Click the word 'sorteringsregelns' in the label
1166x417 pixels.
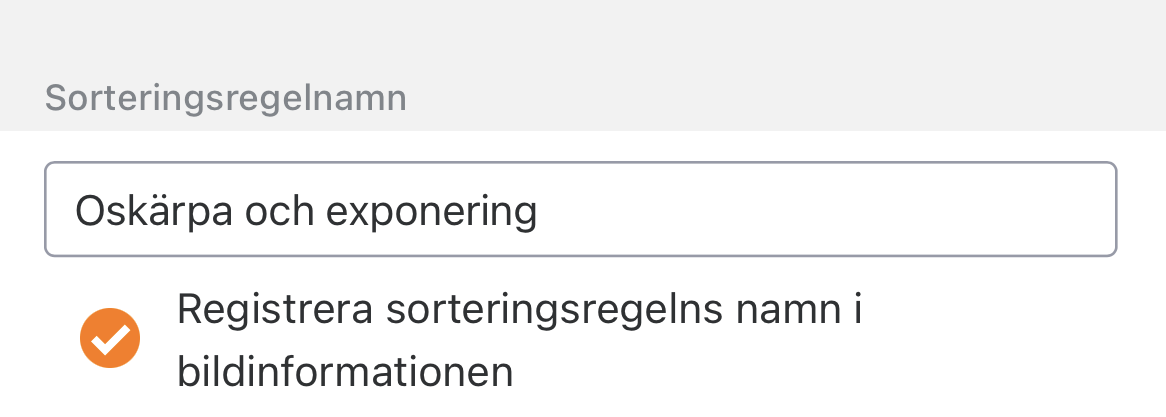539,311
